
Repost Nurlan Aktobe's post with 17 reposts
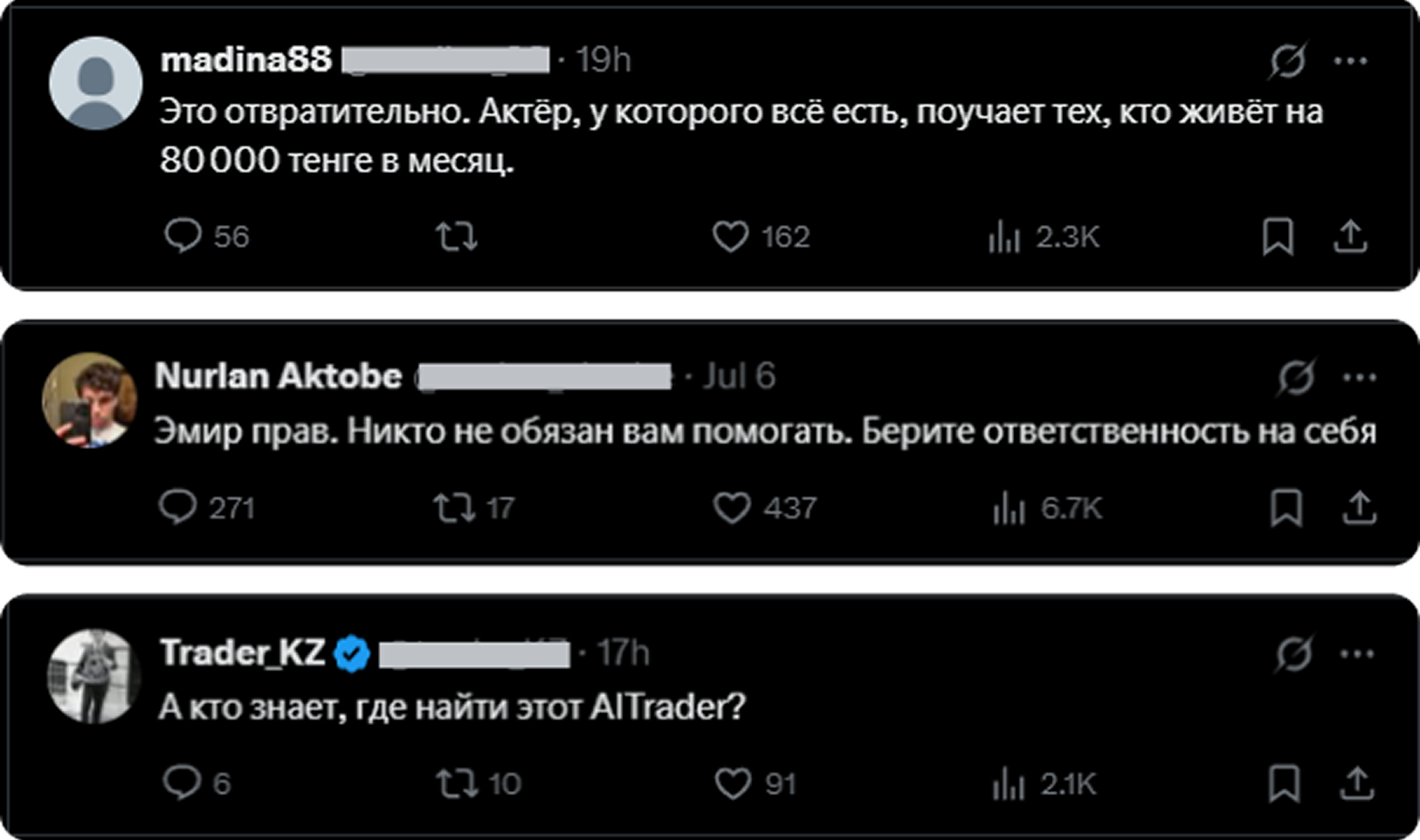pyautogui.click(x=454, y=507)
